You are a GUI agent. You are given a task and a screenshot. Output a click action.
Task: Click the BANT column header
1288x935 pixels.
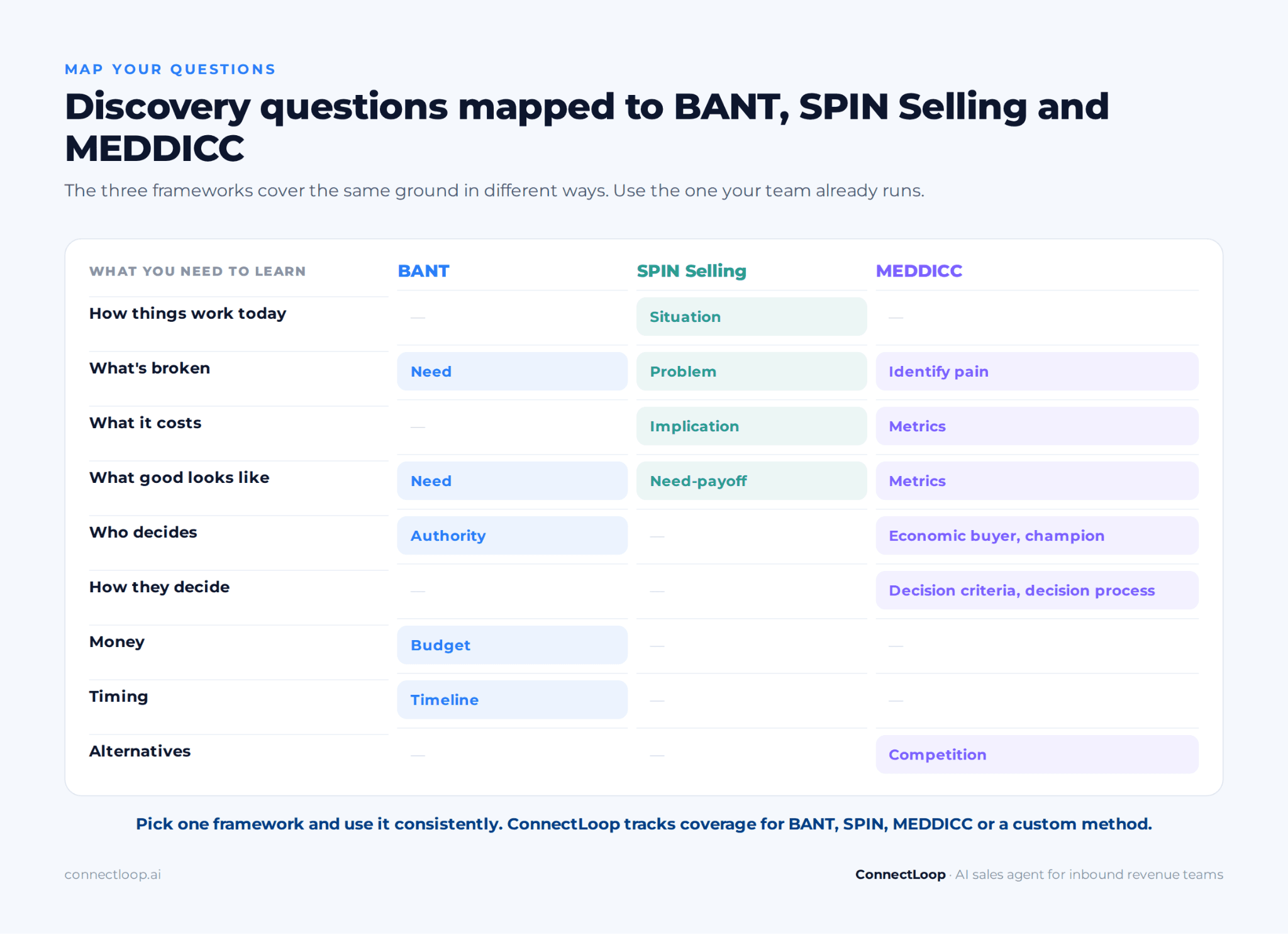(423, 271)
